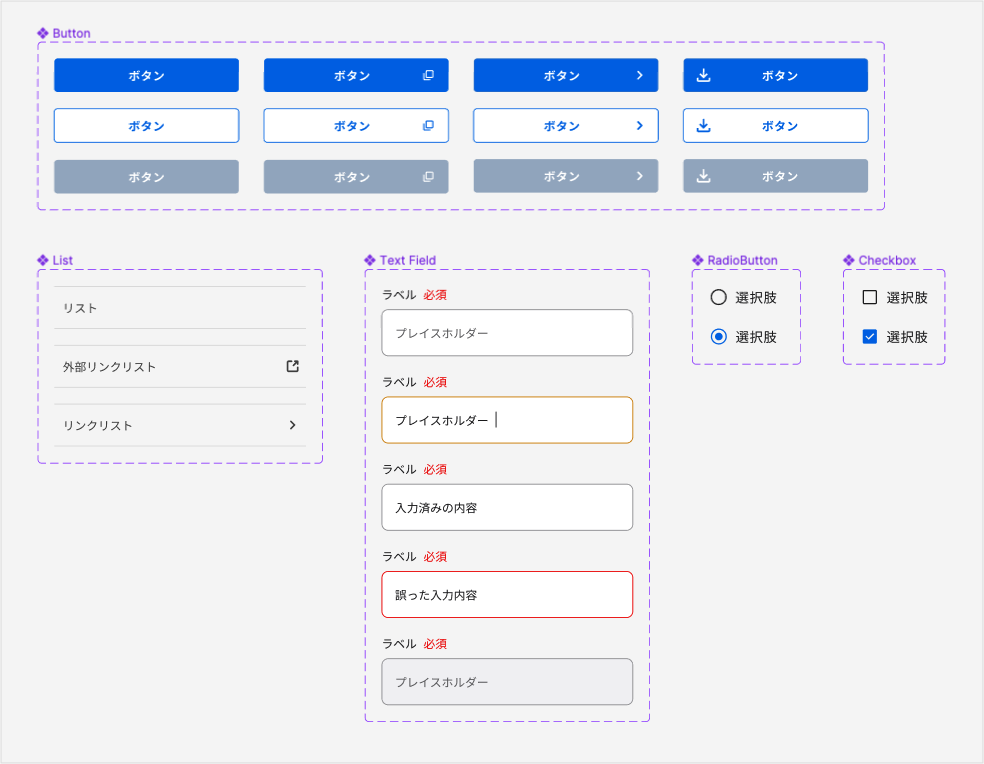The width and height of the screenshot is (984, 764).
Task: Click the red-bordered 誤った入力内容 text field
Action: tap(507, 595)
